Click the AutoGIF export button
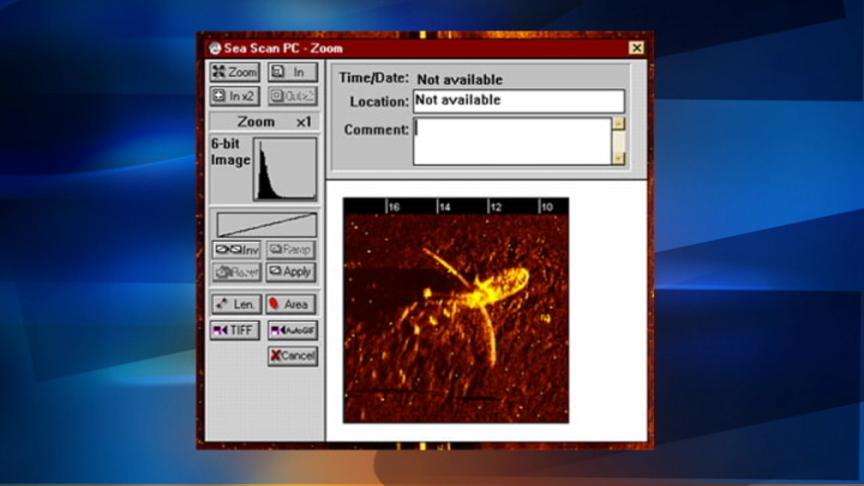Viewport: 864px width, 486px height. click(x=293, y=331)
